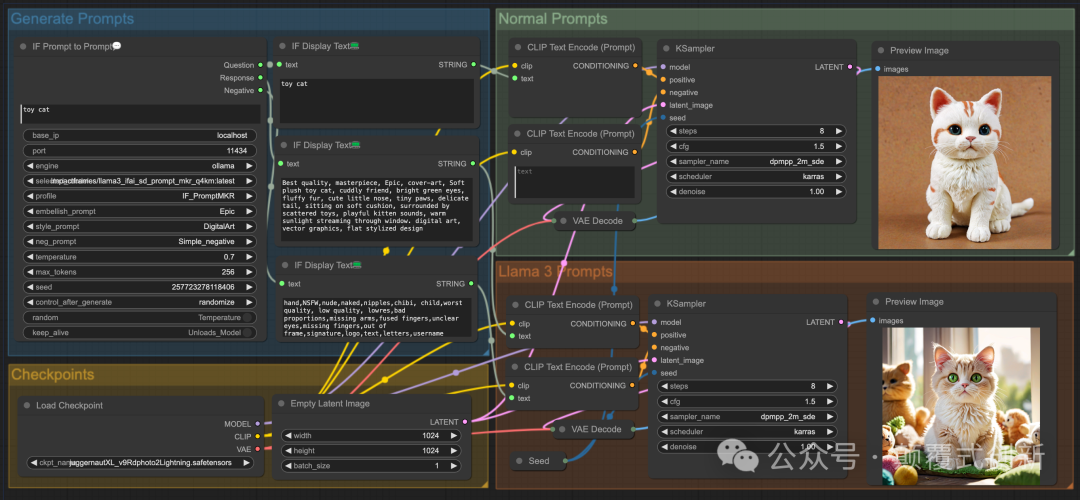Open scheduler dropdown in Normal Prompts KSampler
Image resolution: width=1080 pixels, height=500 pixels.
[756, 176]
